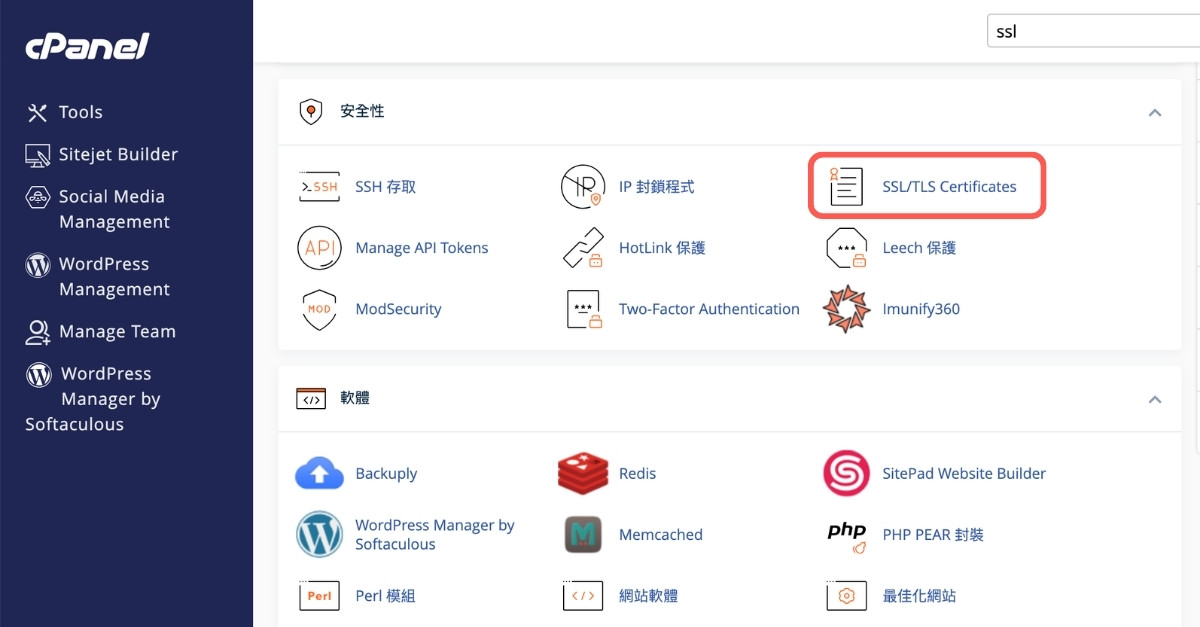Open the Imunify360 star icon

pos(846,309)
